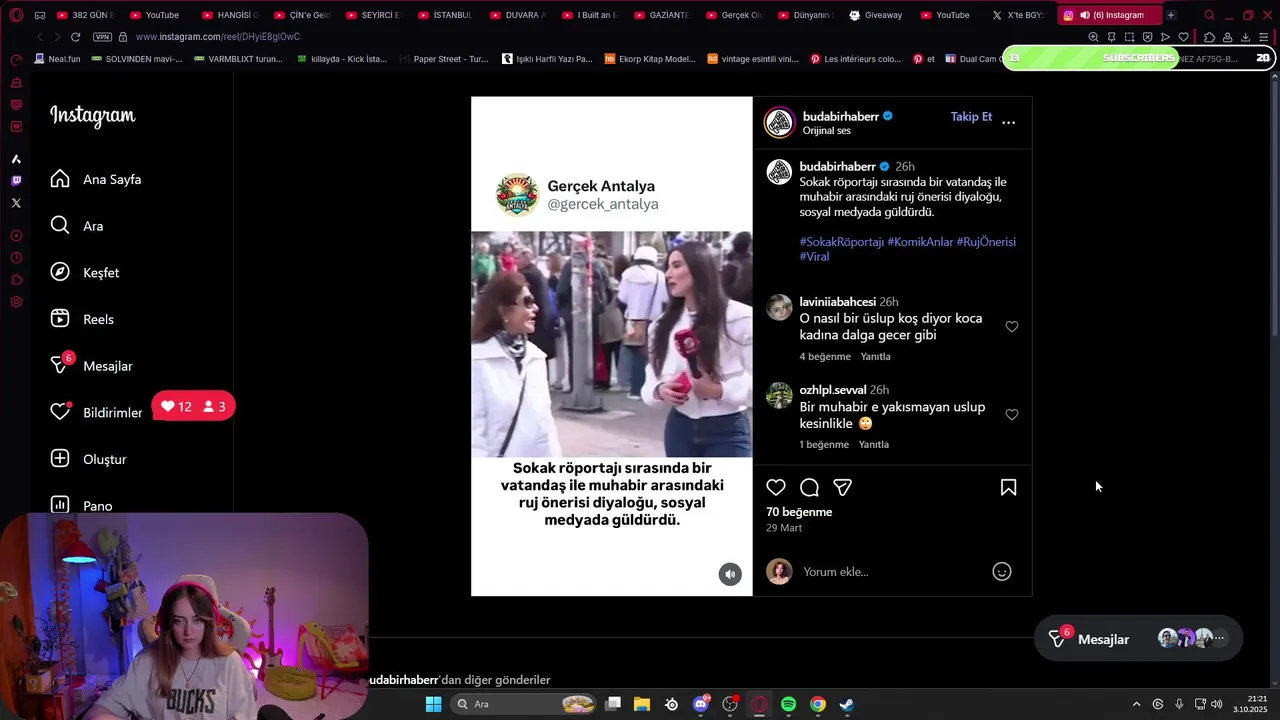Image resolution: width=1280 pixels, height=720 pixels.
Task: Click the taskbar Ara search box
Action: tap(524, 704)
